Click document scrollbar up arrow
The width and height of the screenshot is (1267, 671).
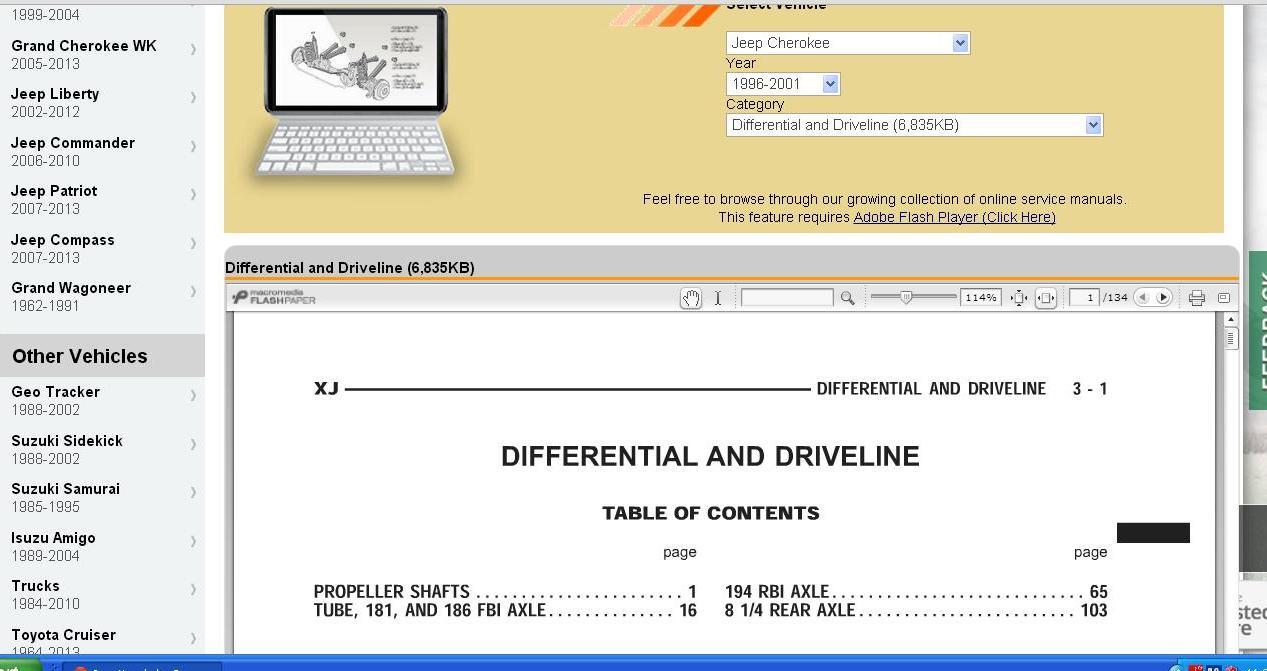click(1230, 319)
